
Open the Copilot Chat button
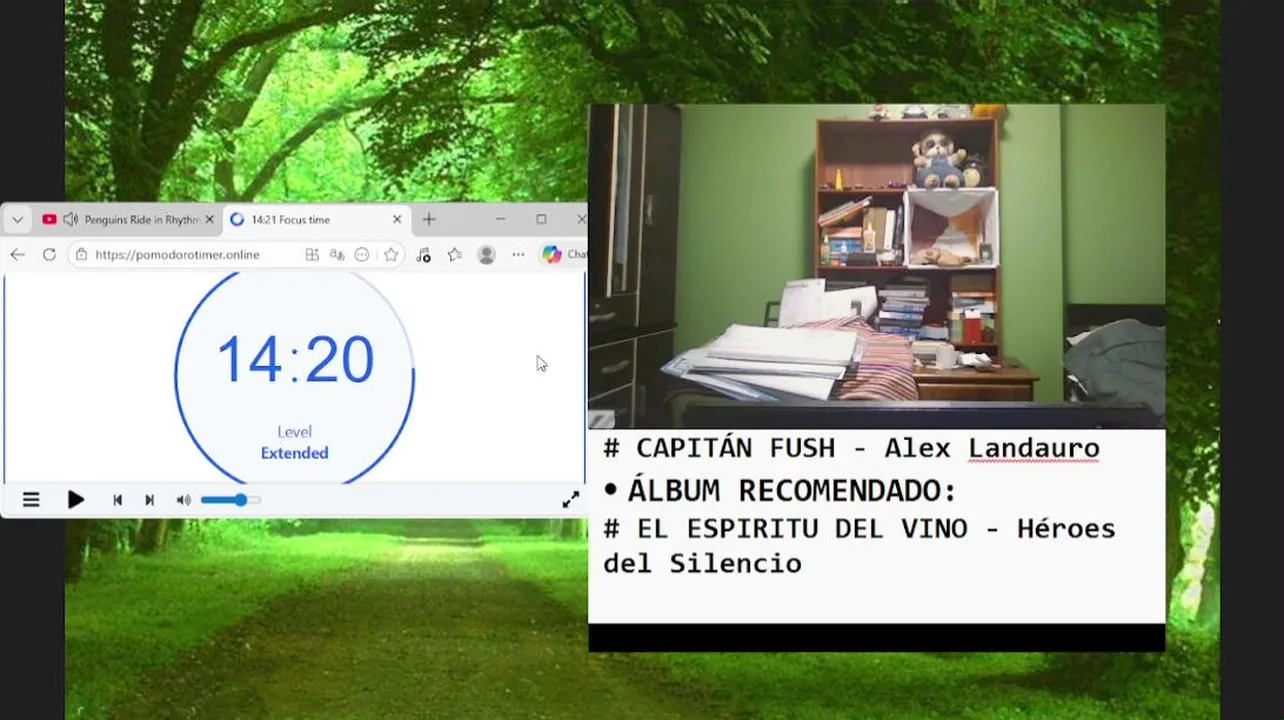click(x=563, y=255)
